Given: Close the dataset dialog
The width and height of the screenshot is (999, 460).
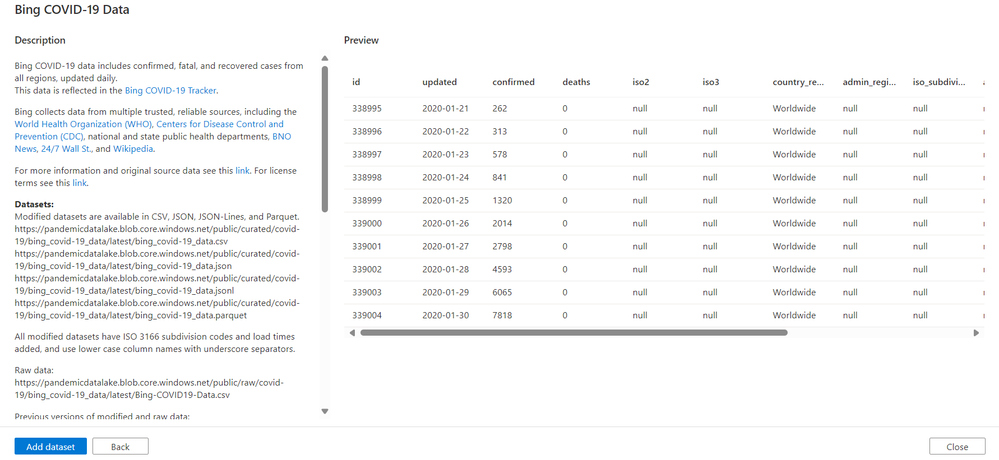Looking at the screenshot, I should pyautogui.click(x=957, y=447).
